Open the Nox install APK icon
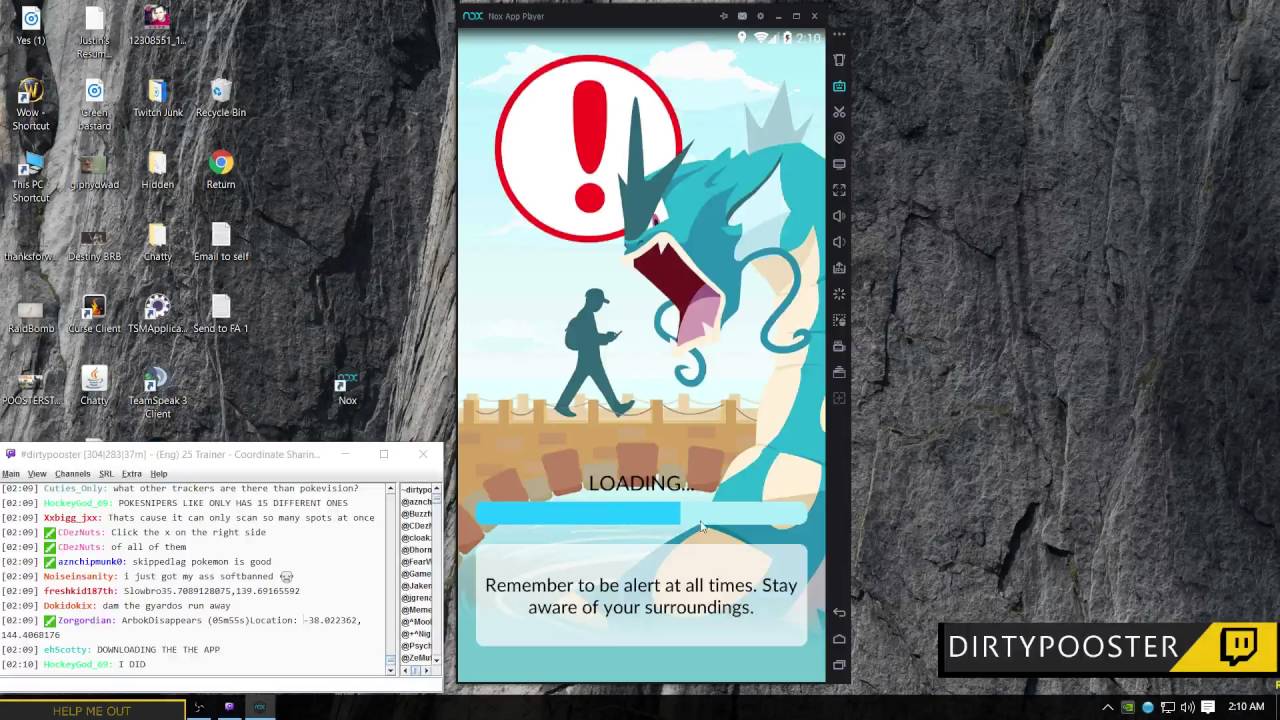1280x720 pixels. tap(839, 268)
